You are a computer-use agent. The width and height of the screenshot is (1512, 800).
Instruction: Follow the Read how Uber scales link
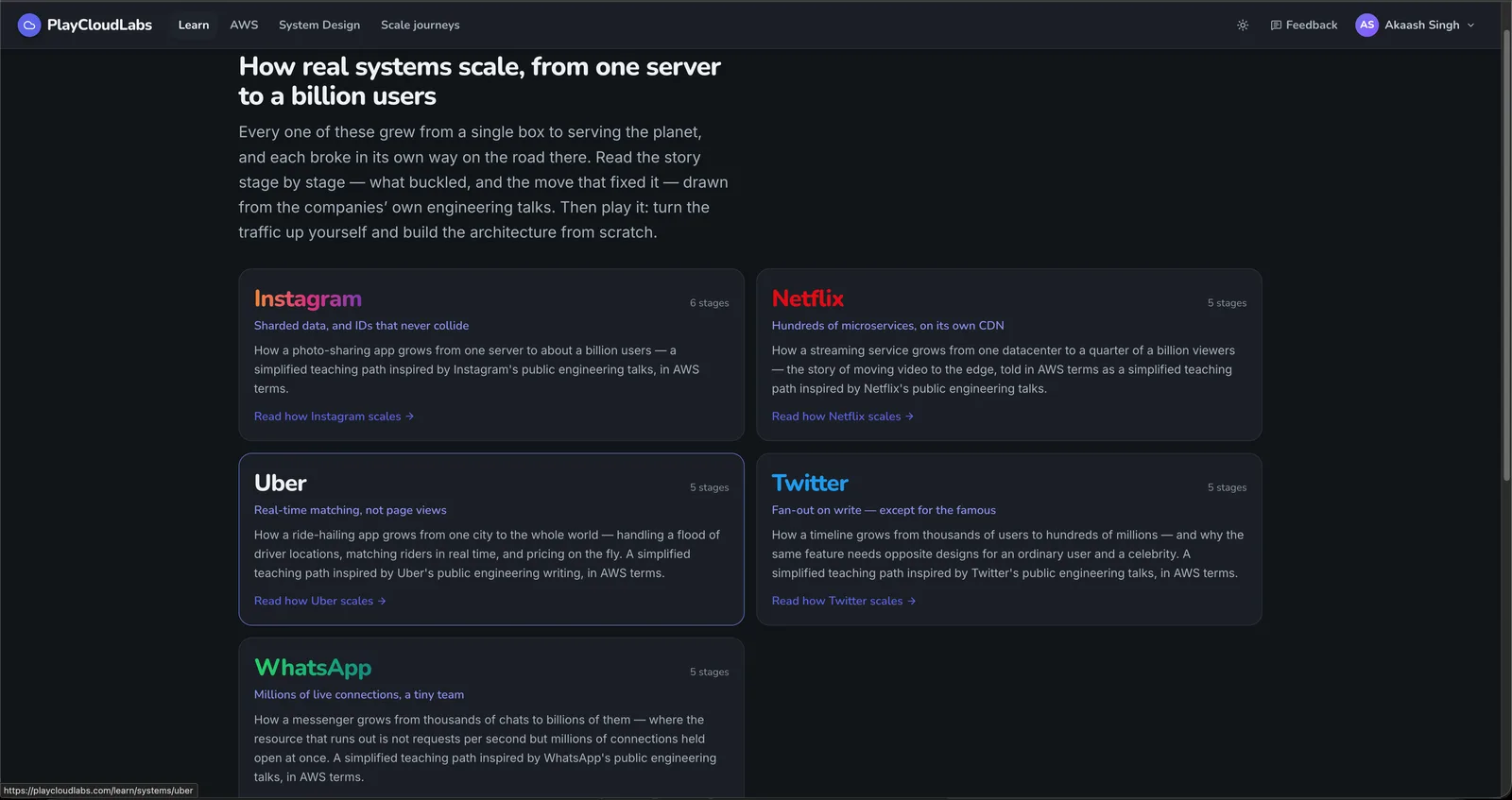pyautogui.click(x=320, y=601)
